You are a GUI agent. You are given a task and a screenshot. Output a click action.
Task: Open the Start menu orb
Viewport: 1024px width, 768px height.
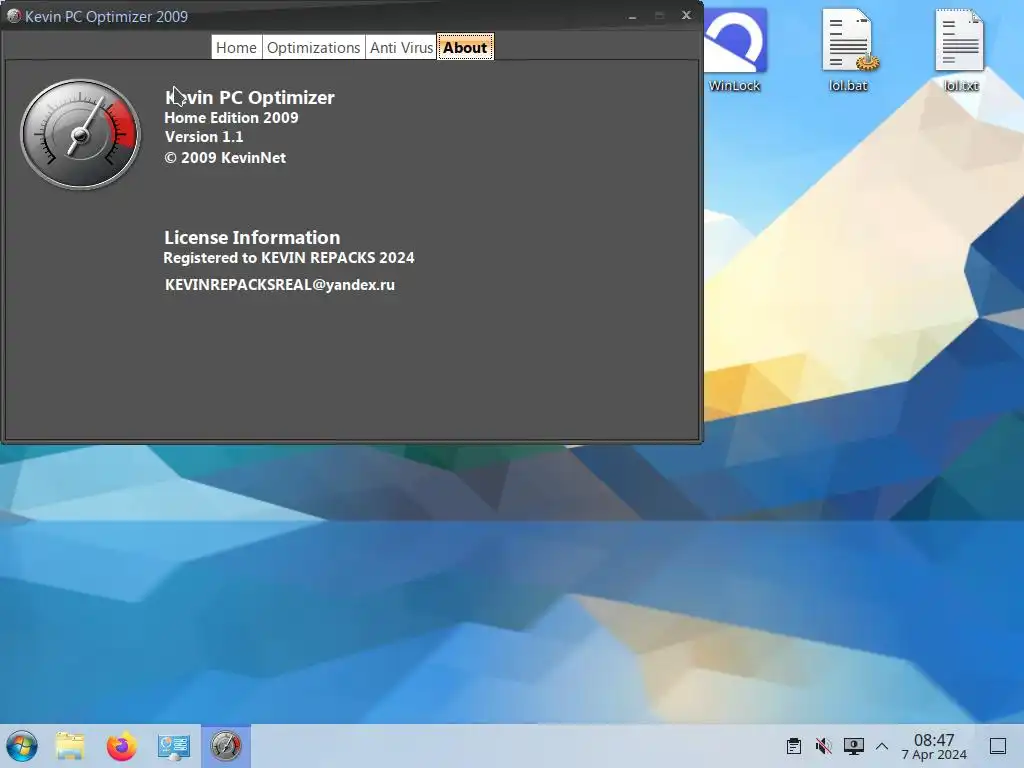tap(22, 746)
